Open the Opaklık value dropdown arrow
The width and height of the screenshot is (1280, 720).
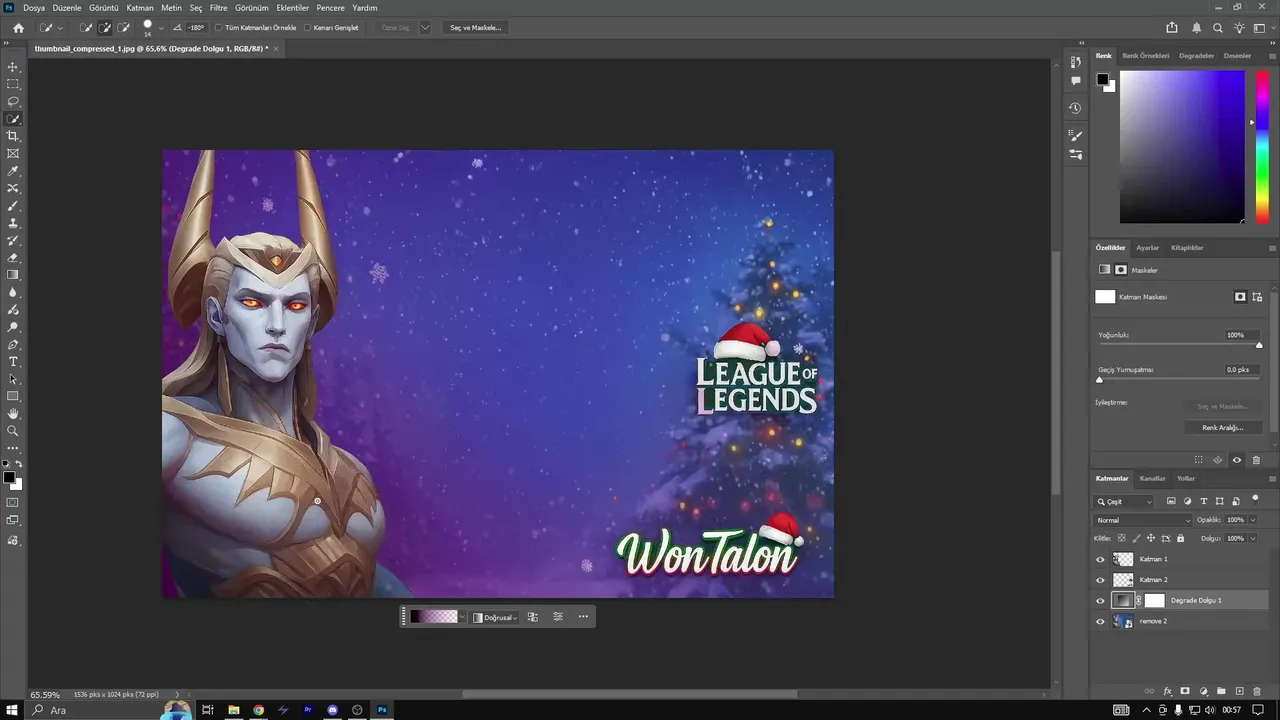(1251, 520)
